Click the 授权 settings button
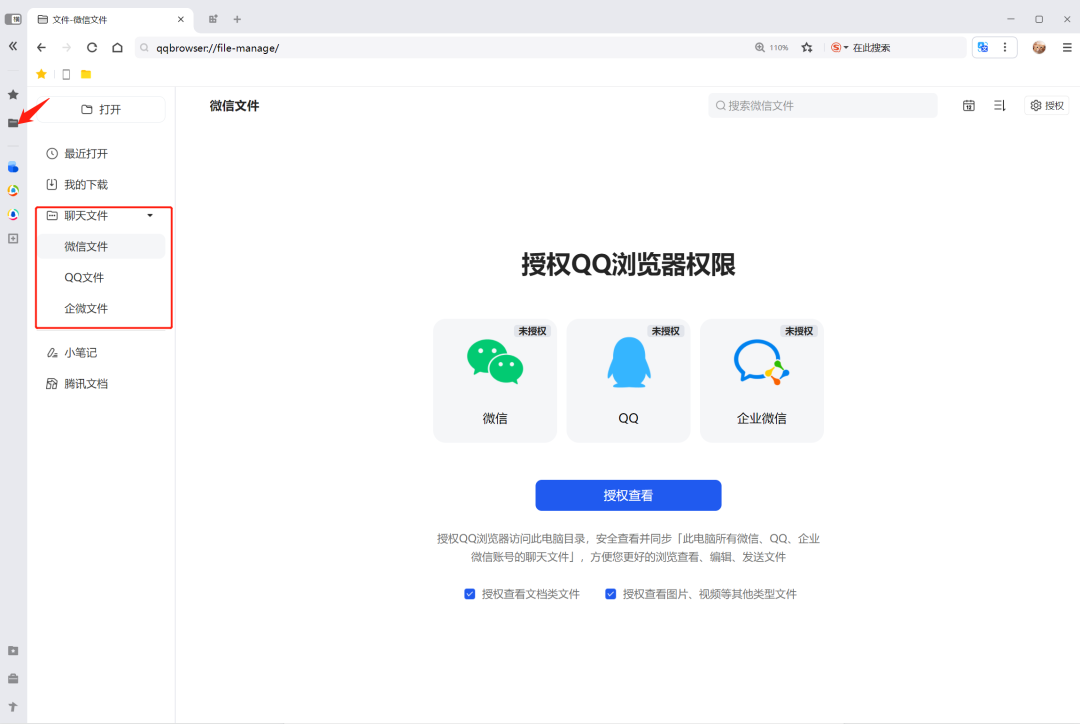The width and height of the screenshot is (1080, 724). [1047, 105]
